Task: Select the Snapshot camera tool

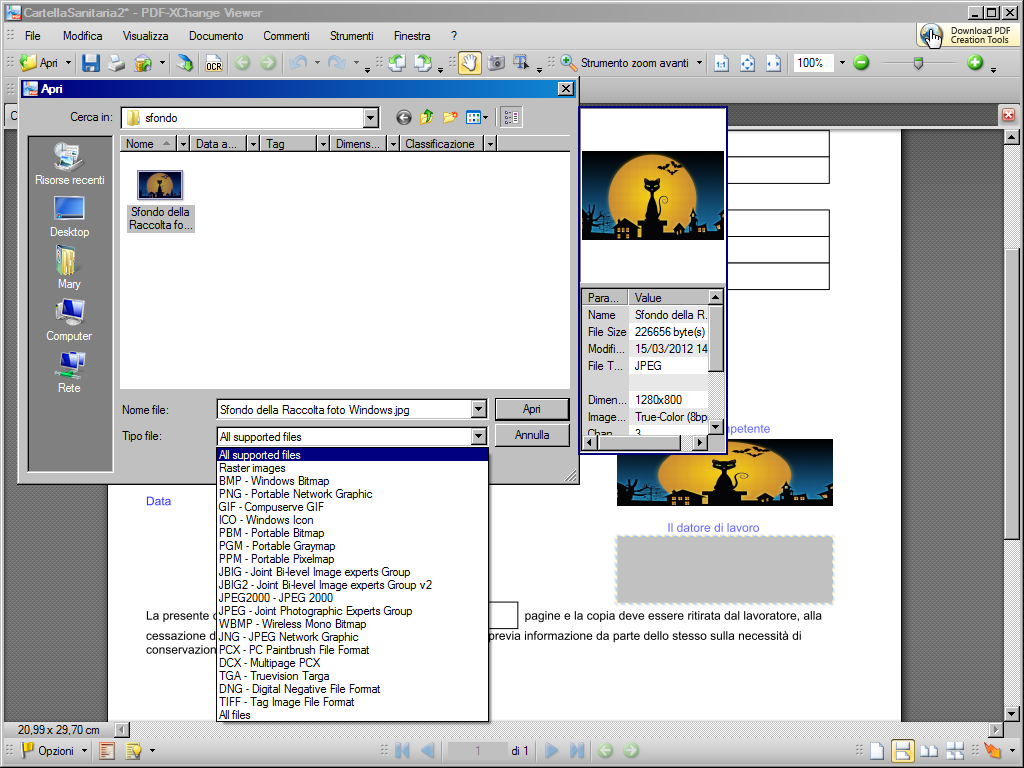Action: 495,63
